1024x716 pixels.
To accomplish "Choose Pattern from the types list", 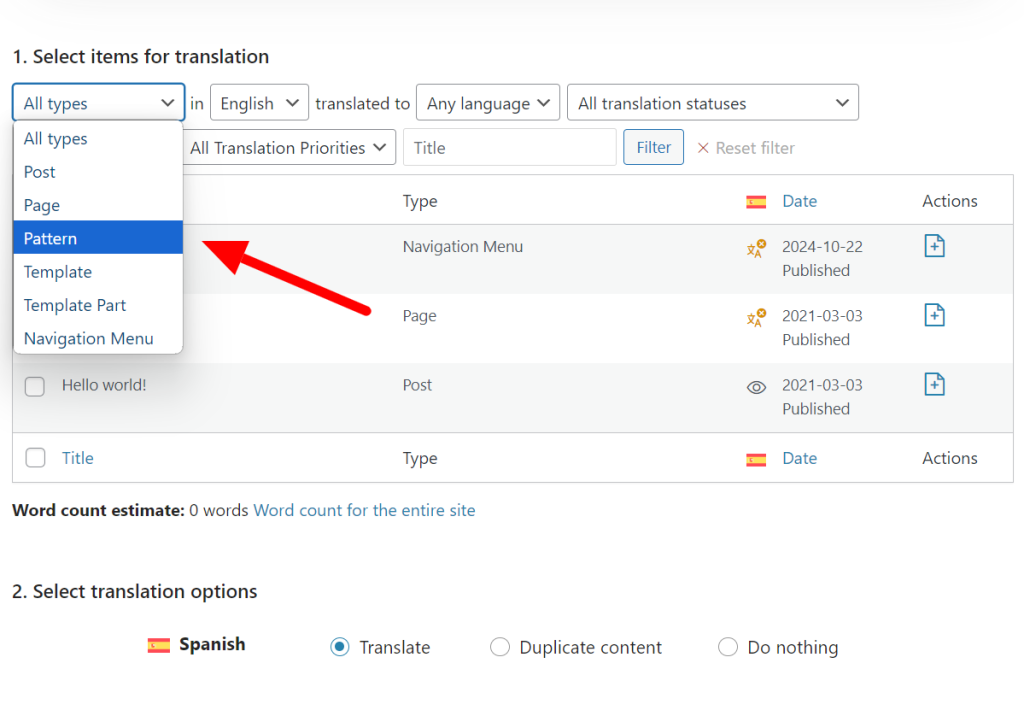I will [x=98, y=238].
